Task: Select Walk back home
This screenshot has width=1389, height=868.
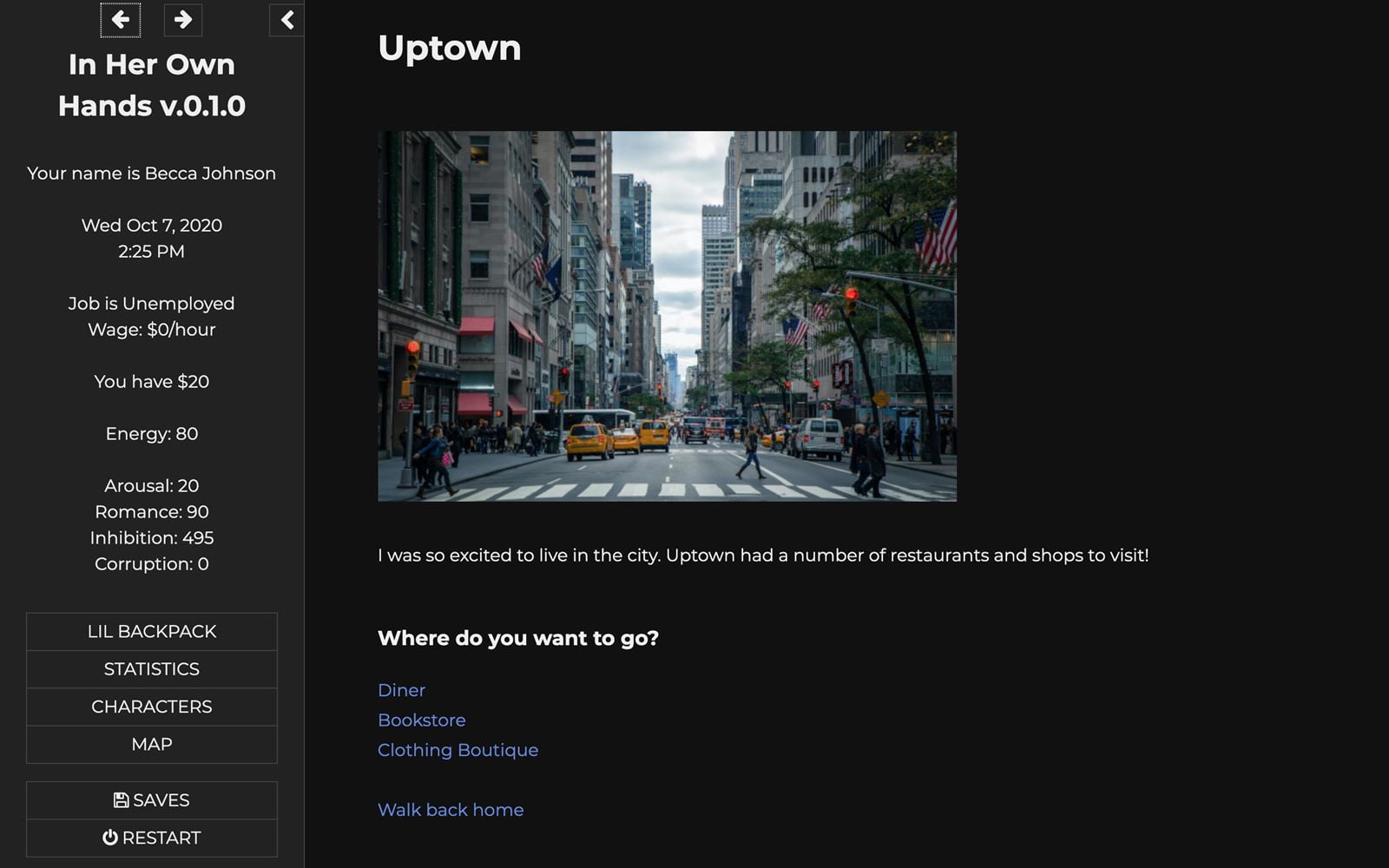Action: [451, 810]
